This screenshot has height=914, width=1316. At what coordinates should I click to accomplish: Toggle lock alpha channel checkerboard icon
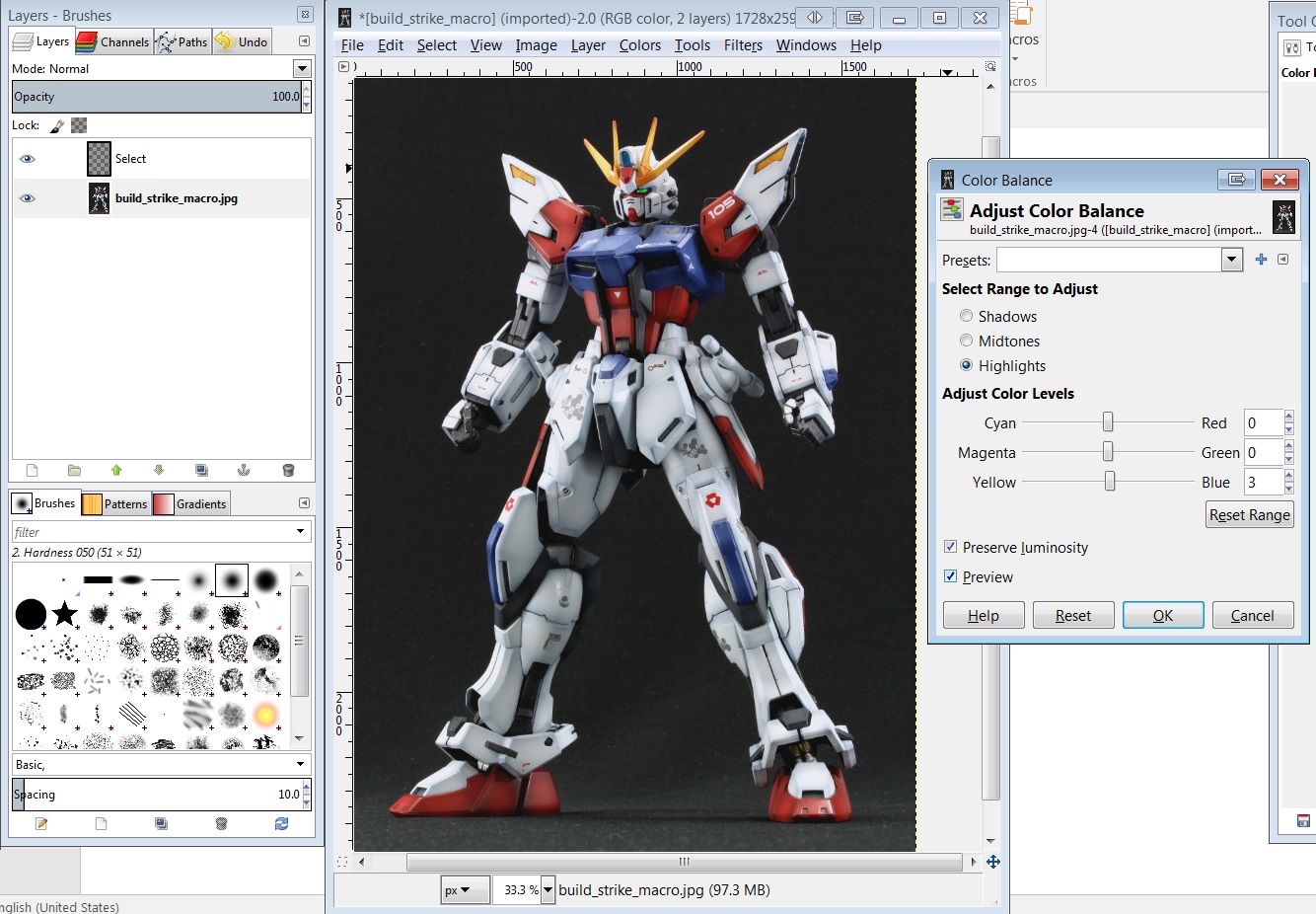pos(79,125)
